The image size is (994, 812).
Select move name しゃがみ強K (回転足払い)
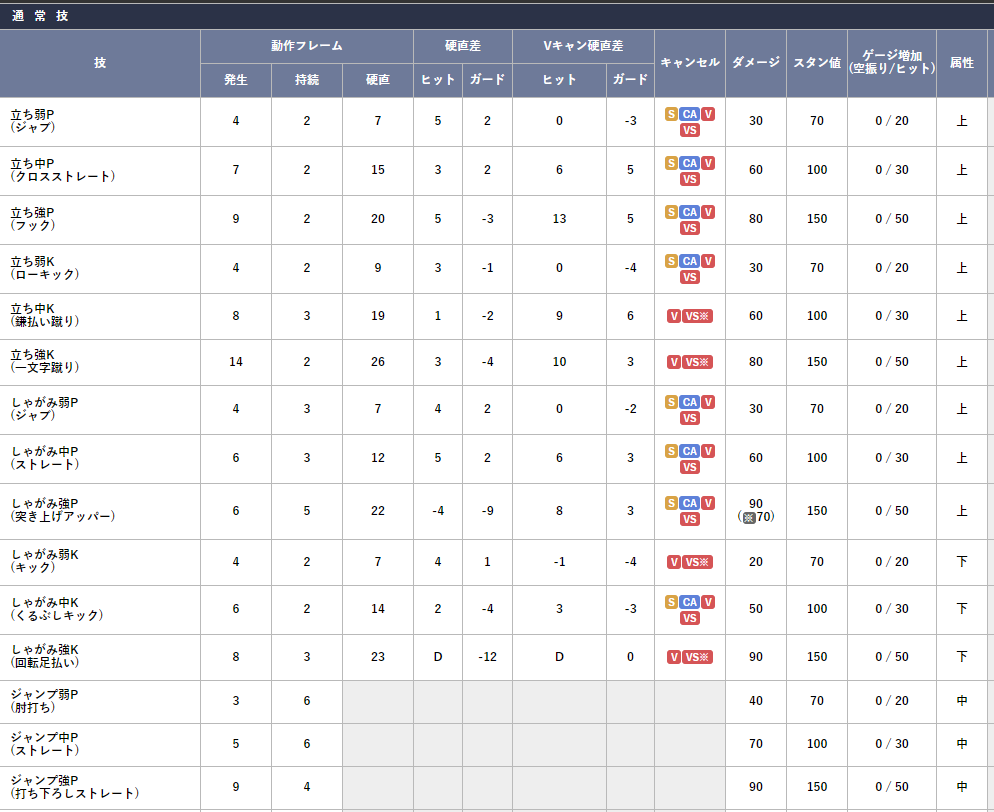click(x=45, y=656)
